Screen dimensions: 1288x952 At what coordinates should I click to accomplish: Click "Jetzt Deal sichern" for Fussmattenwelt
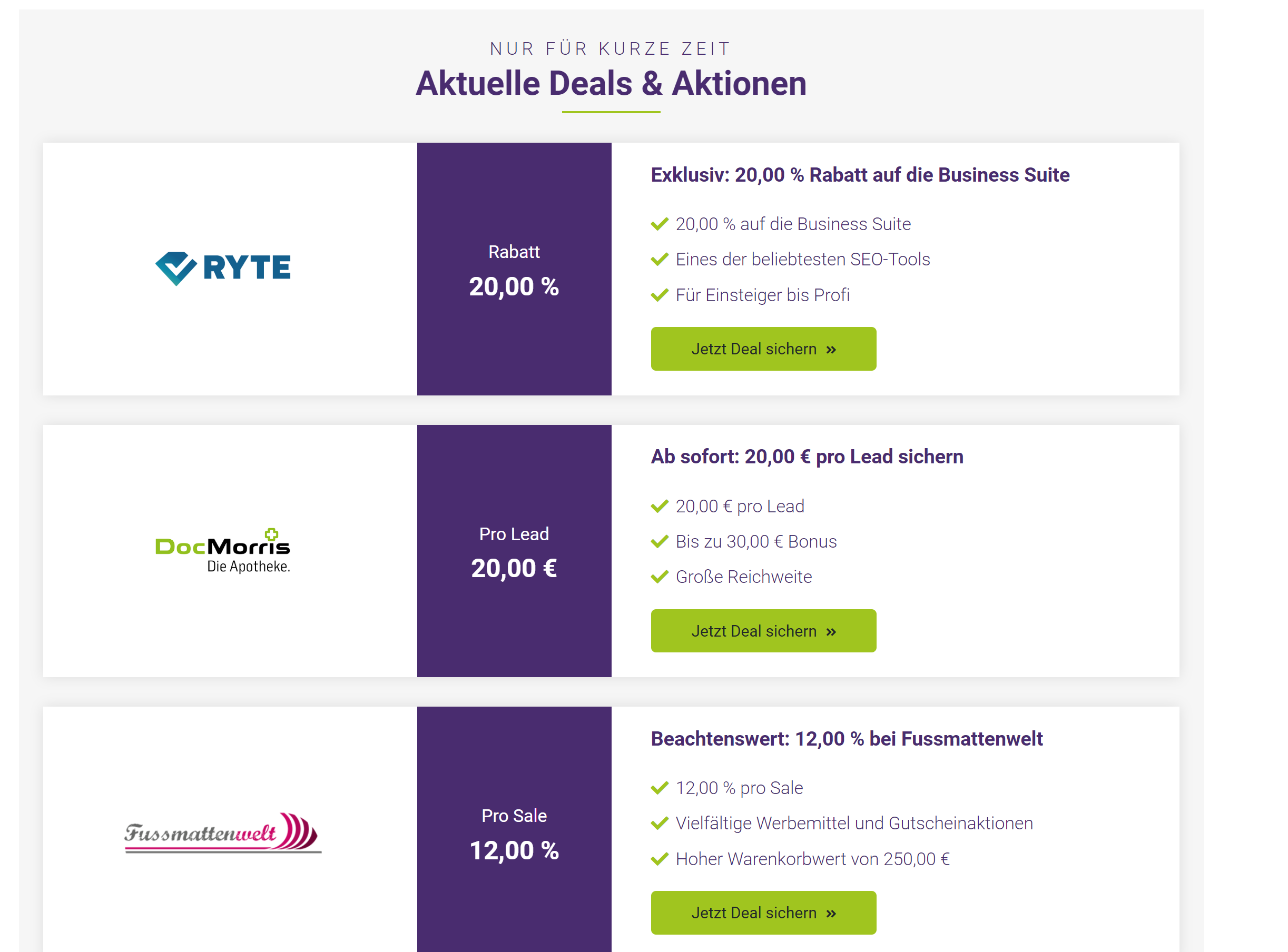763,913
